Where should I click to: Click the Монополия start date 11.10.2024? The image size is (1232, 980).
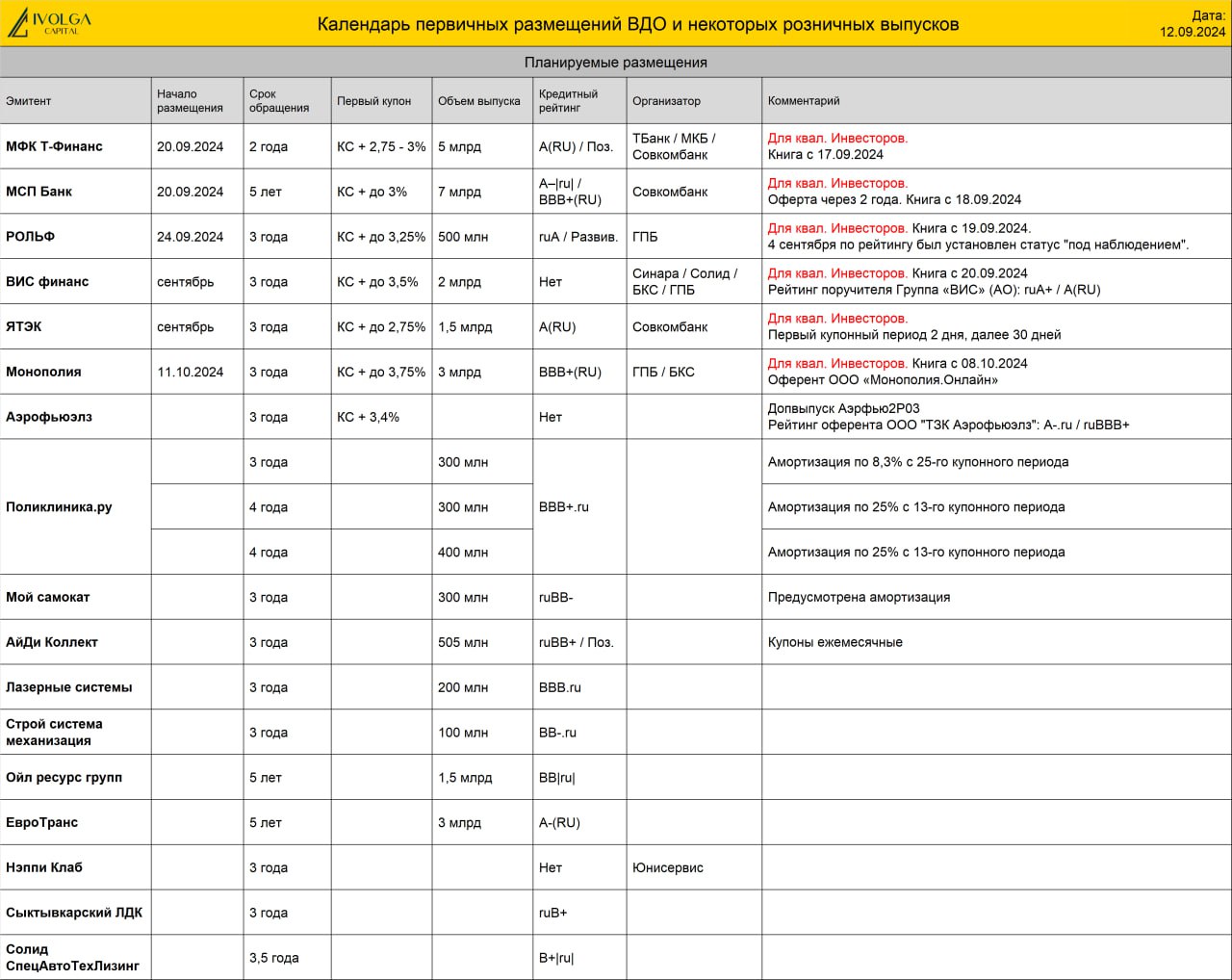click(191, 372)
